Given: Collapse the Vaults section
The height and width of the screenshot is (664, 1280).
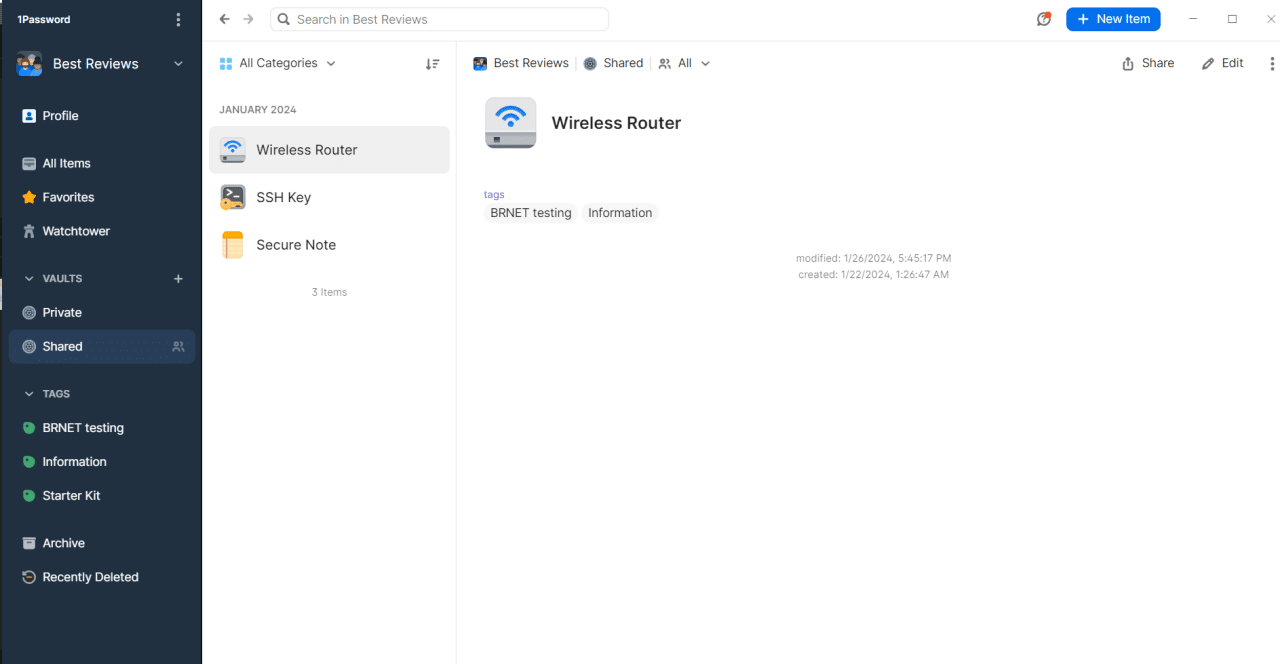Looking at the screenshot, I should click(29, 279).
